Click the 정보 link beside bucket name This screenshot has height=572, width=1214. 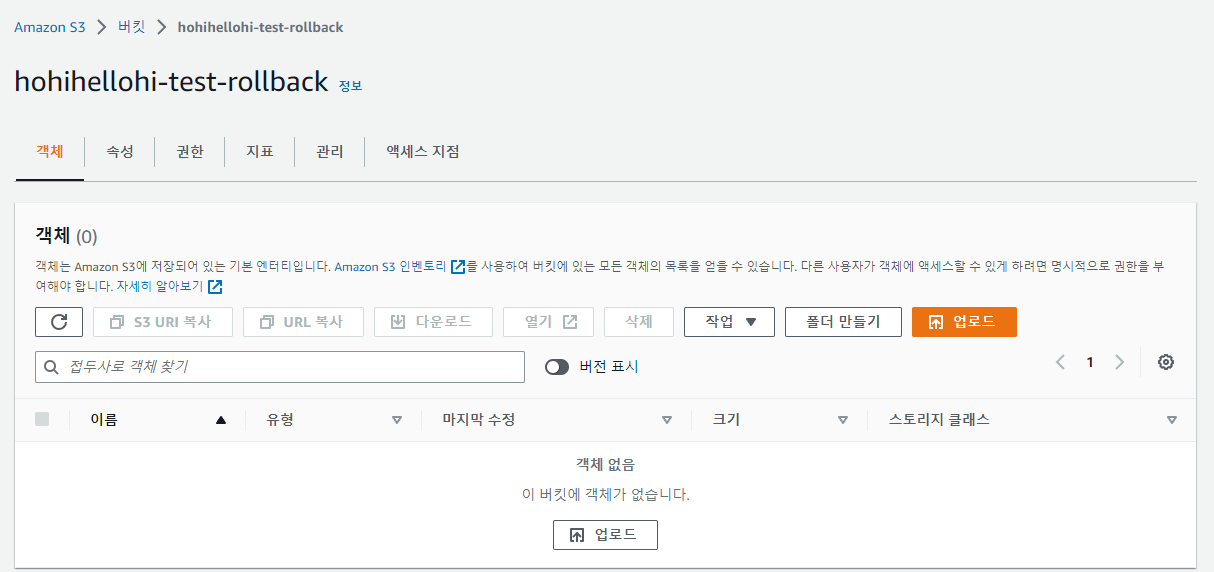click(350, 86)
